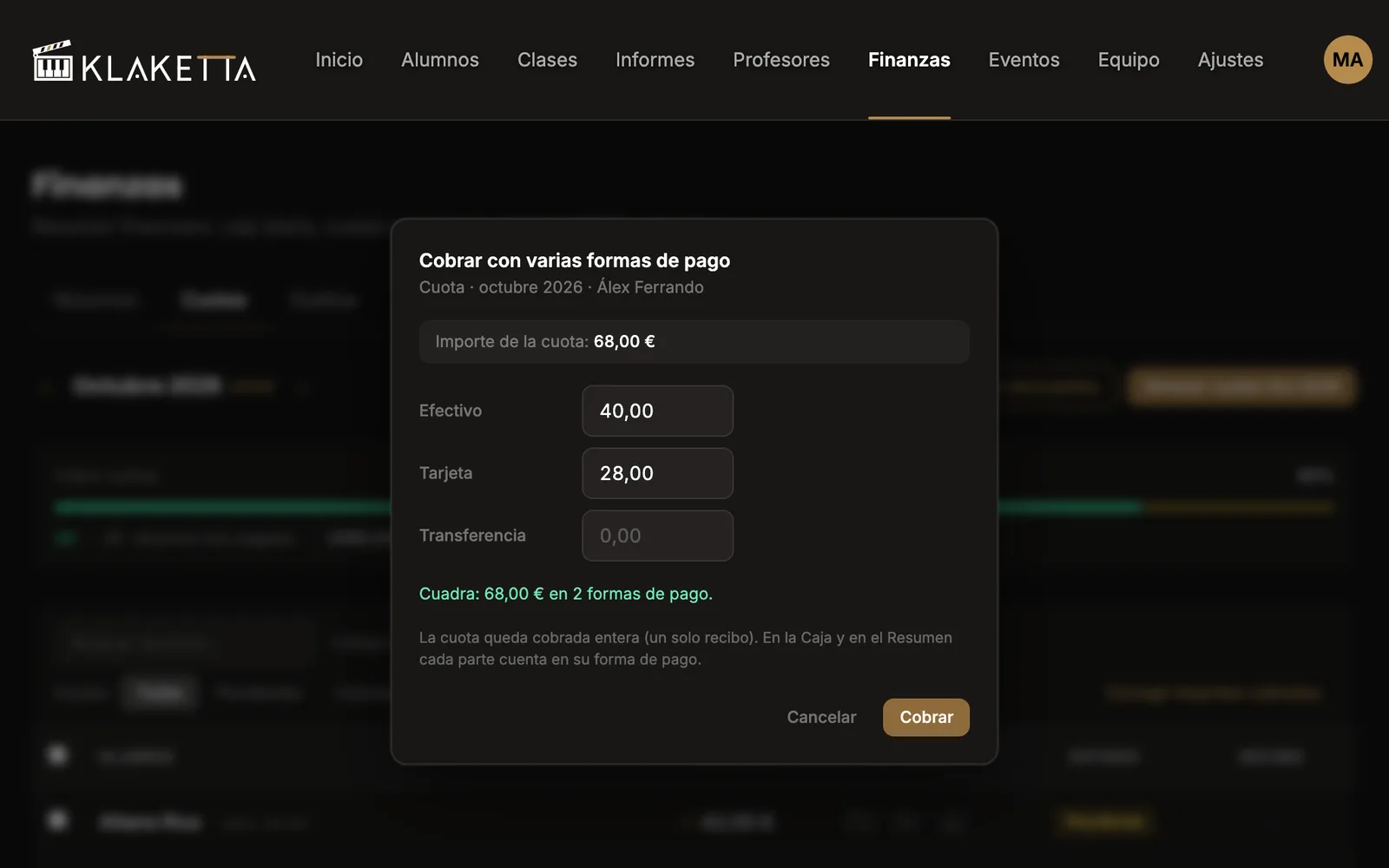
Task: Open the Eventos section
Action: click(1024, 60)
